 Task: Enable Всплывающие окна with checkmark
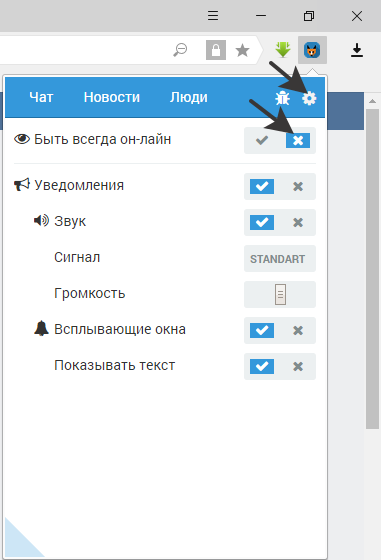point(262,330)
